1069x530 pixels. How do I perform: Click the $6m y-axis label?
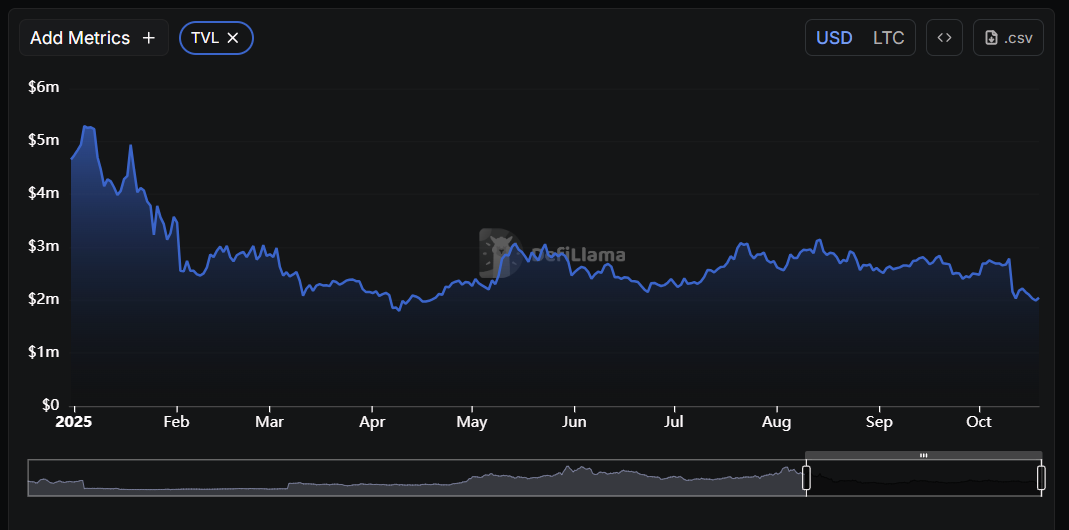pos(44,87)
